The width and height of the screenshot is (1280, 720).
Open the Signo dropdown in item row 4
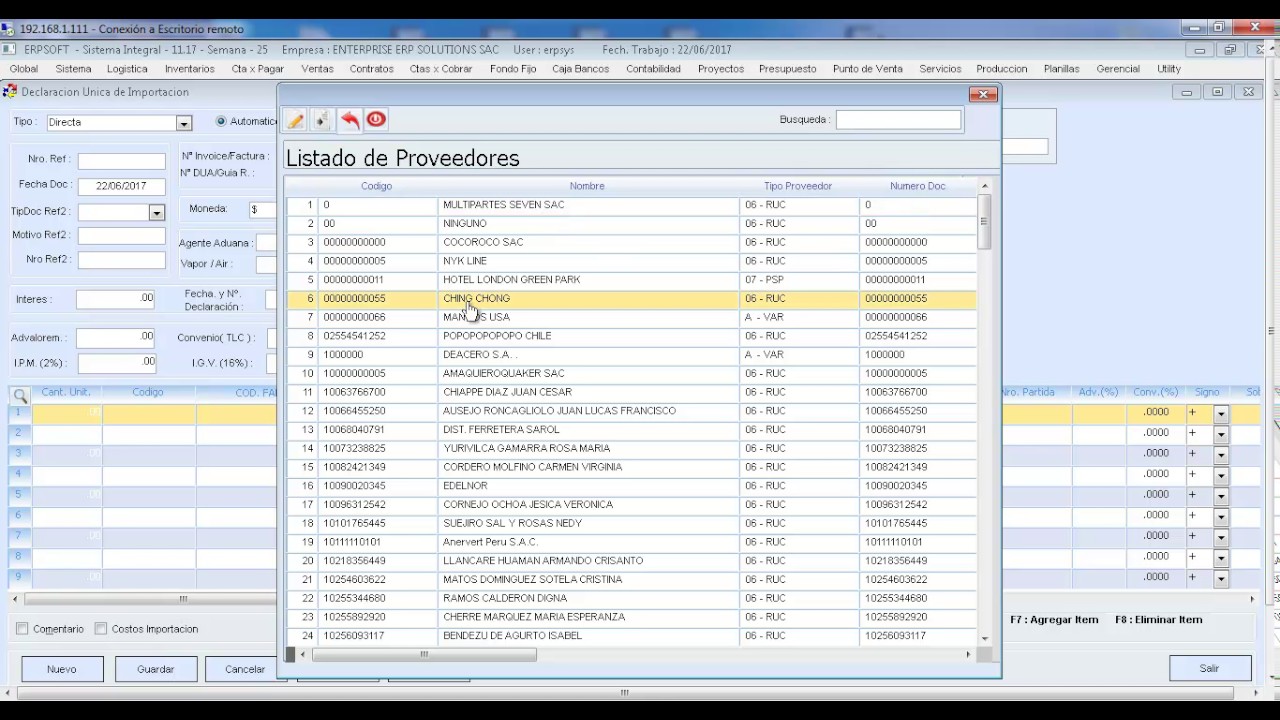[x=1221, y=476]
